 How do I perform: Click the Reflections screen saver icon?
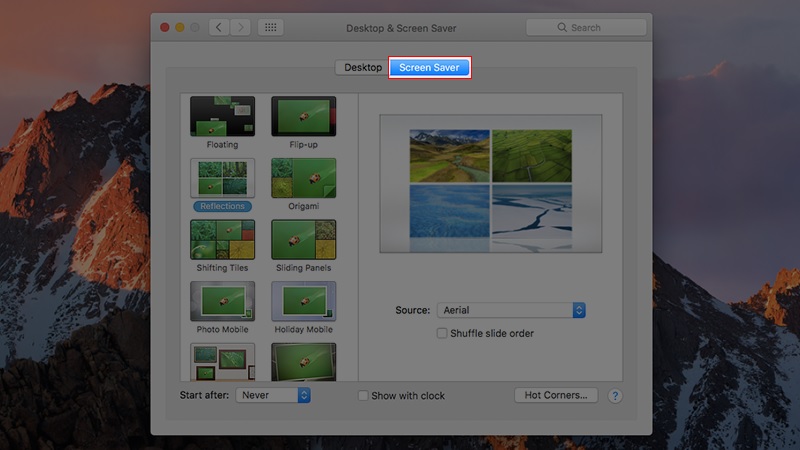[222, 178]
